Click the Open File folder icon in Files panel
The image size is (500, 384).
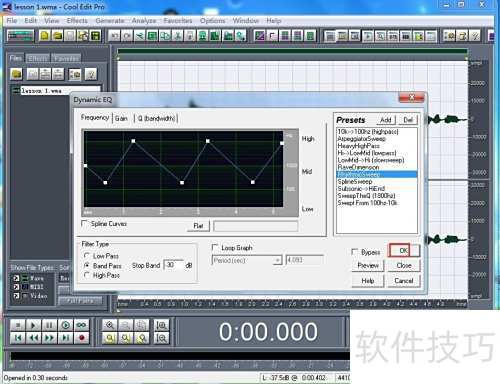point(16,74)
